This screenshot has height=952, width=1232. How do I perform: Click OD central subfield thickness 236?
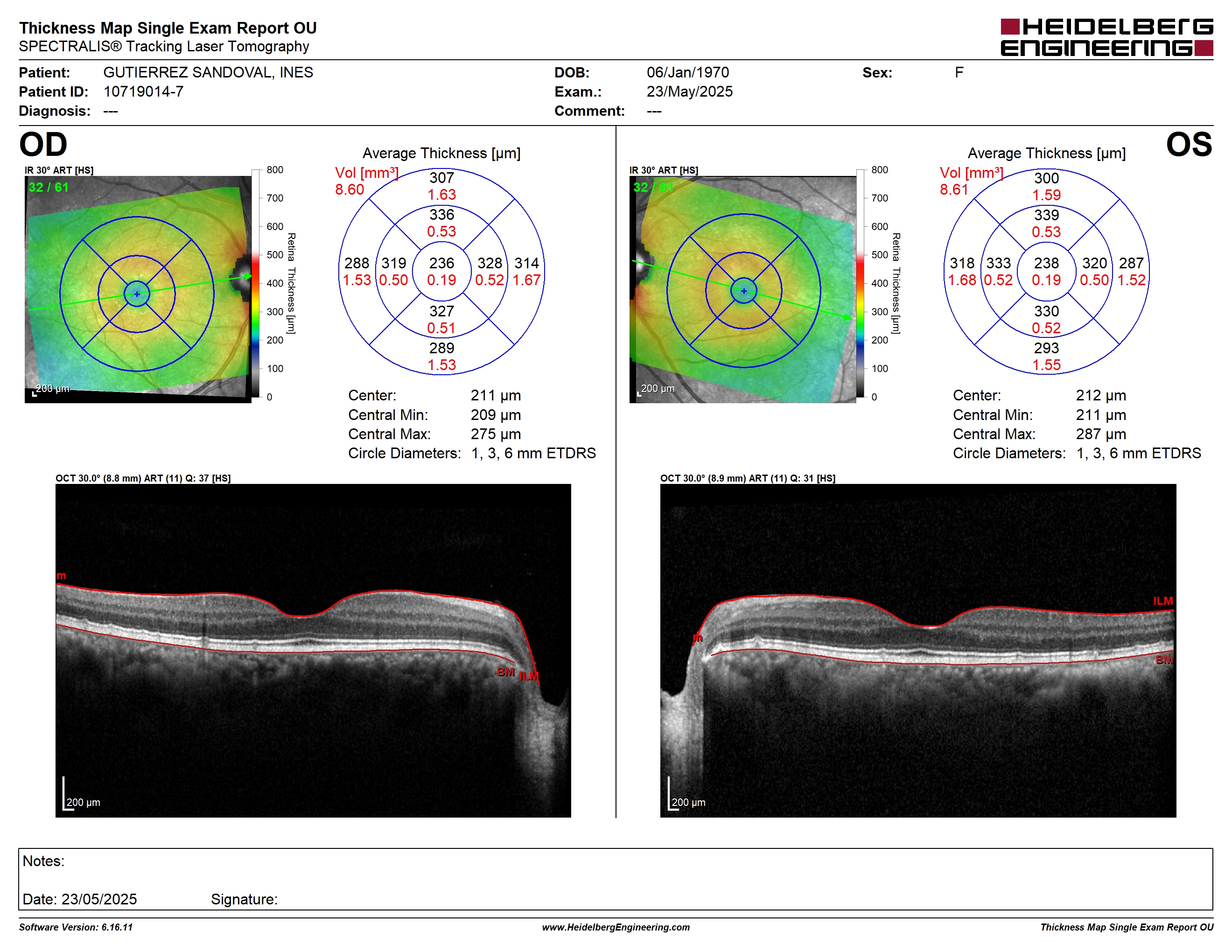tap(441, 263)
